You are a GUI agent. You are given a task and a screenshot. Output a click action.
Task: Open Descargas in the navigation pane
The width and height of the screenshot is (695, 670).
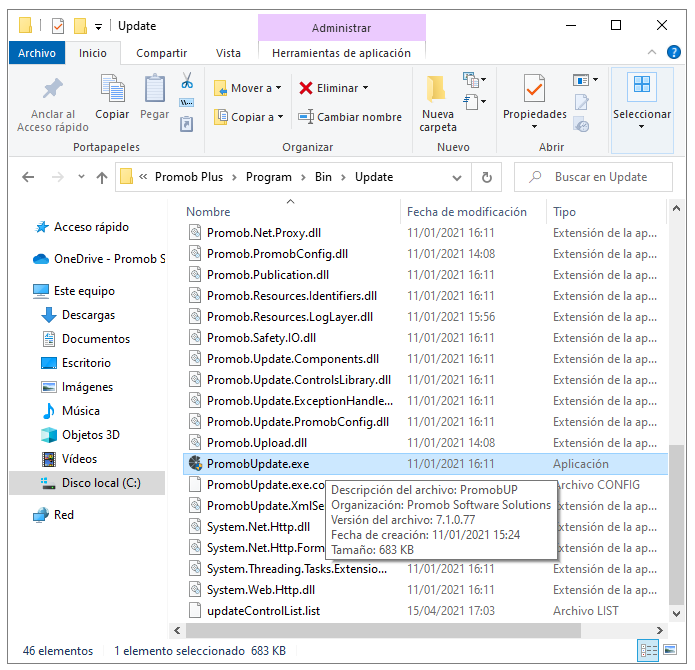point(88,315)
